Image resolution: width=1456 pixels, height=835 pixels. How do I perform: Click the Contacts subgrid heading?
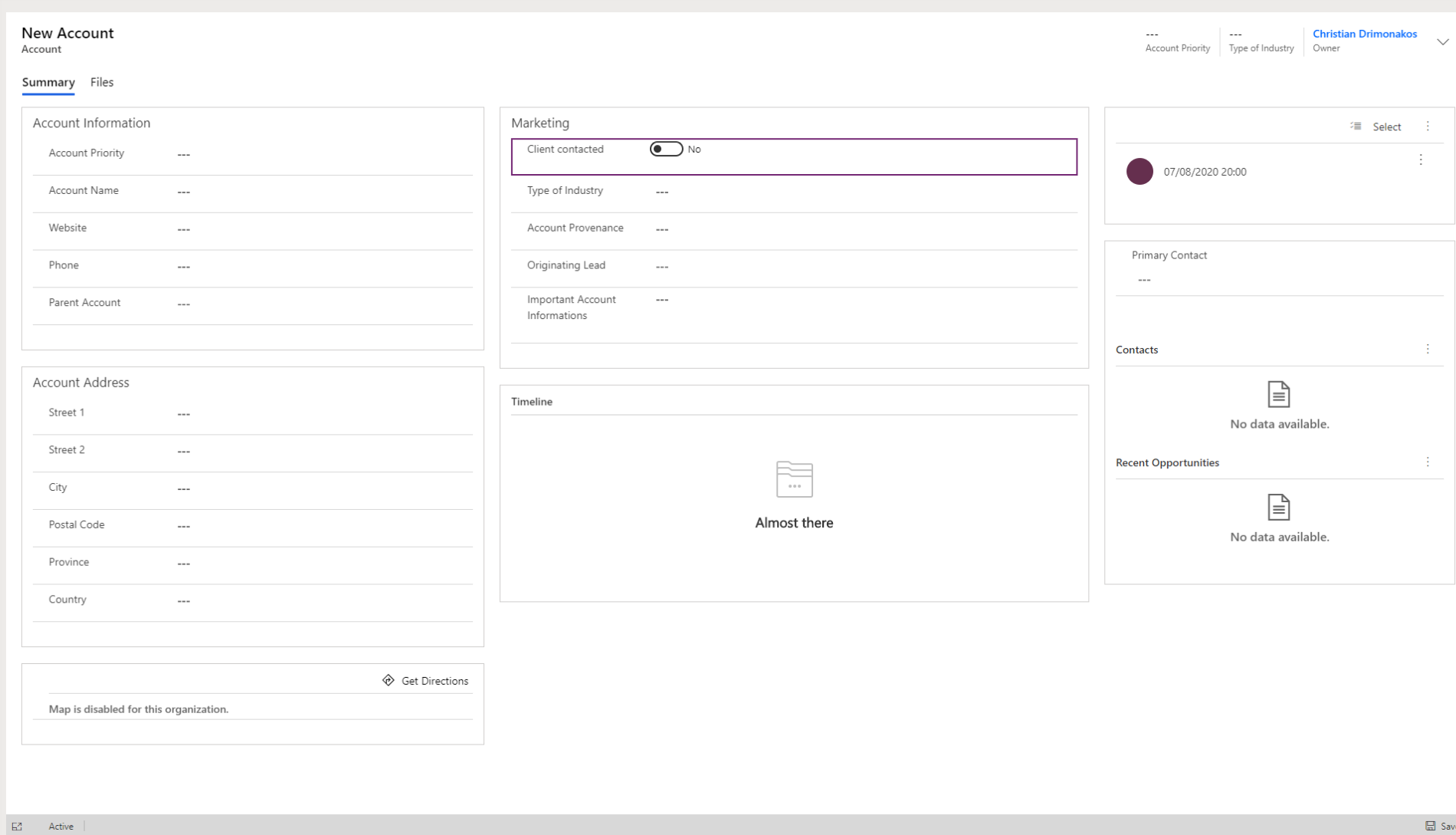pyautogui.click(x=1136, y=350)
